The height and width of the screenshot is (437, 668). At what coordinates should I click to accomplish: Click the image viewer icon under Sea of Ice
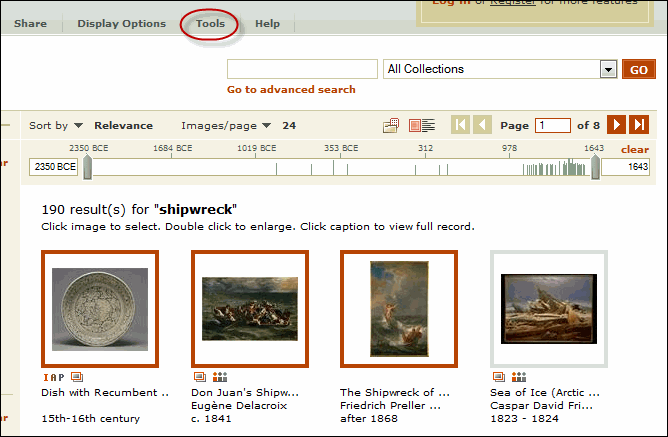tap(499, 377)
